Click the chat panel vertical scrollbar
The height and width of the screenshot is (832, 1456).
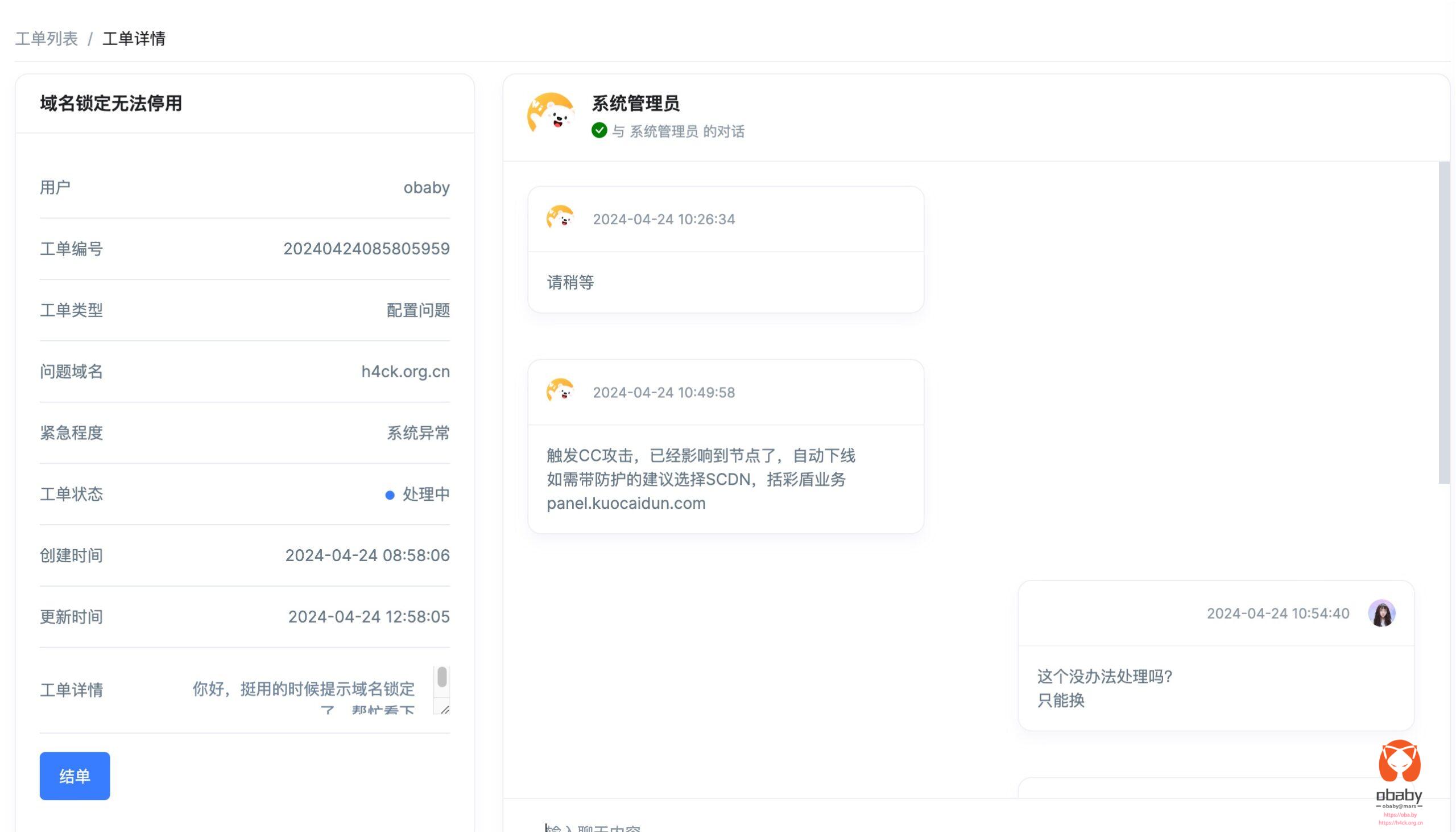[1443, 323]
